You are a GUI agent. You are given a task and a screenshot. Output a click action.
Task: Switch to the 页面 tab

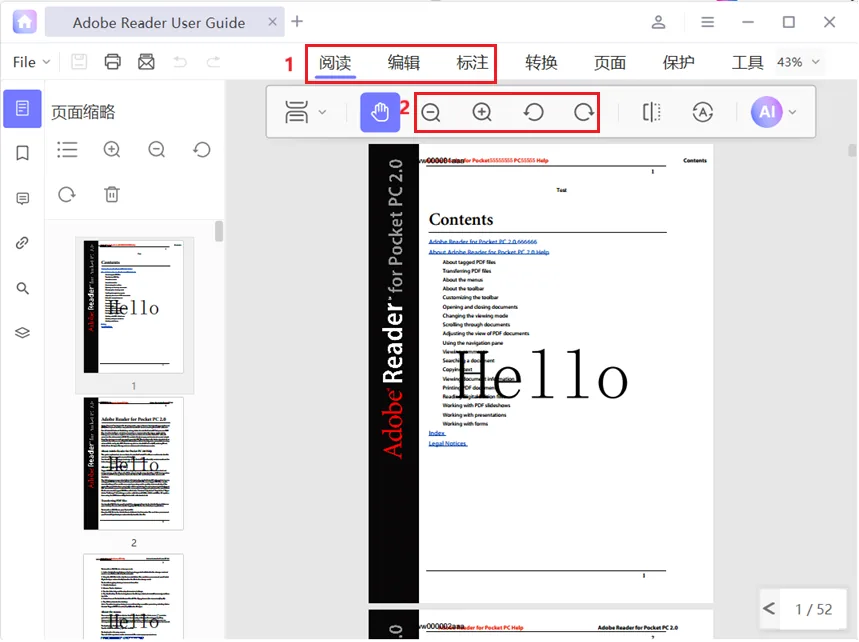click(x=610, y=63)
